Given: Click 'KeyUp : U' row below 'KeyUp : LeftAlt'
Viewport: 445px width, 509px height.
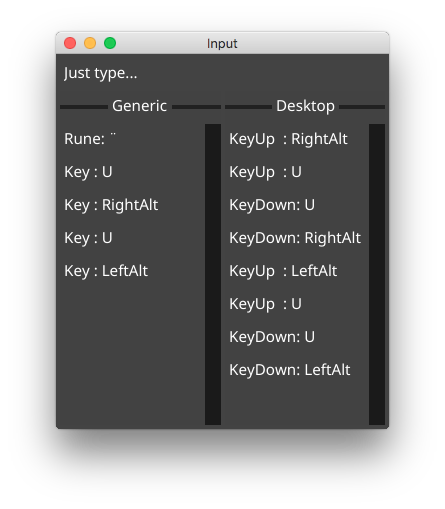Looking at the screenshot, I should [265, 304].
